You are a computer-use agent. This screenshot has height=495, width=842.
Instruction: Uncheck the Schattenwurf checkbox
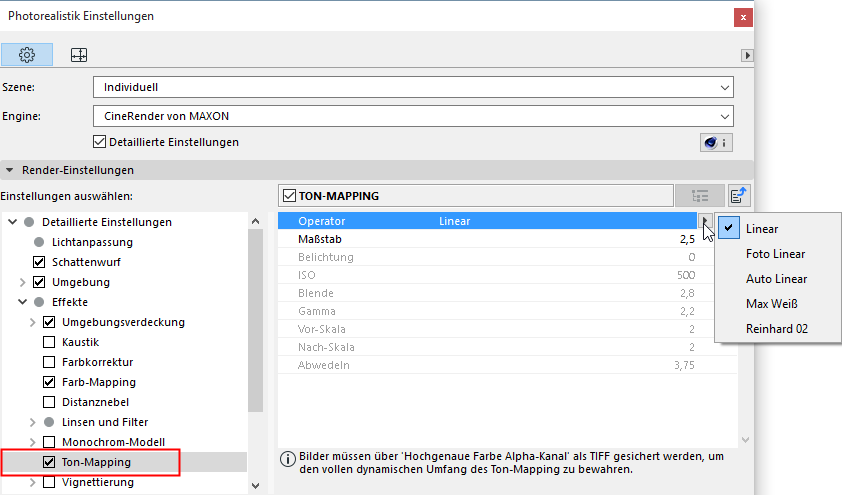[x=39, y=262]
